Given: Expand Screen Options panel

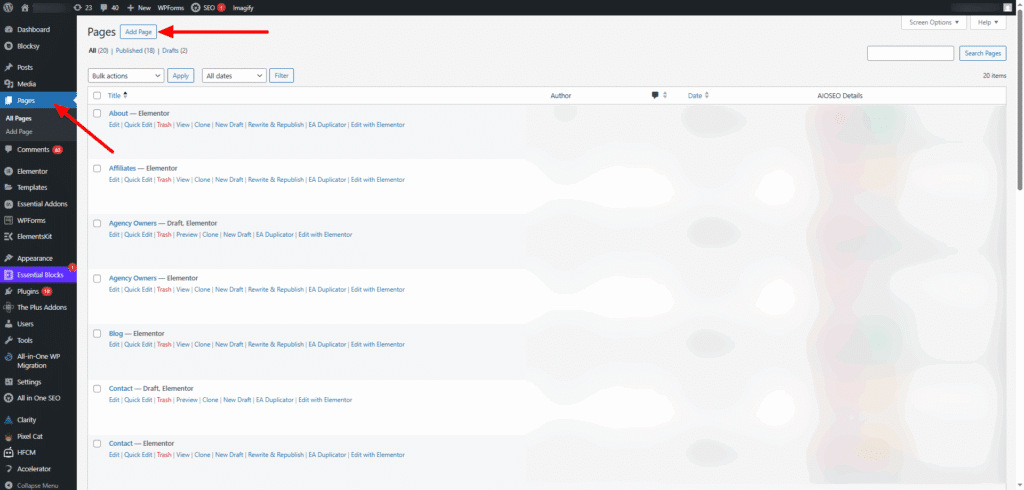Looking at the screenshot, I should pyautogui.click(x=934, y=22).
